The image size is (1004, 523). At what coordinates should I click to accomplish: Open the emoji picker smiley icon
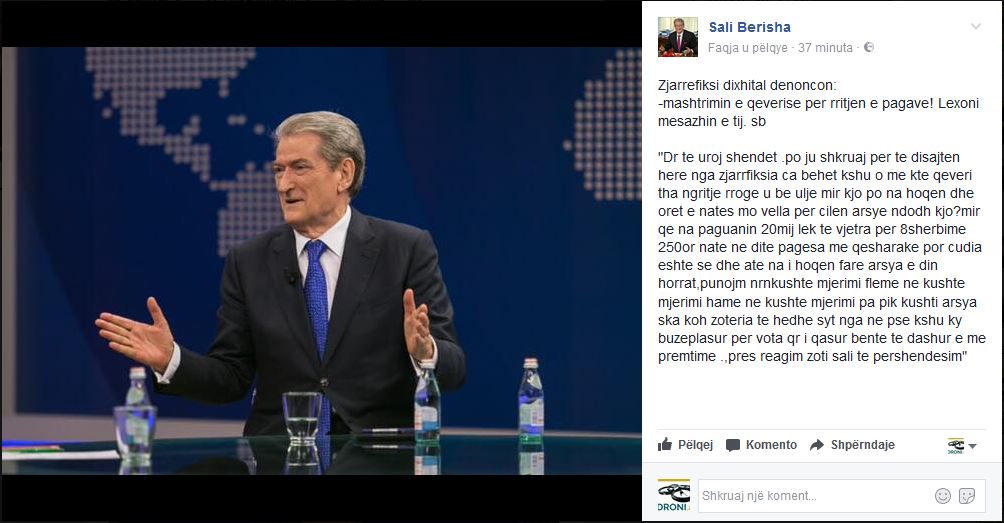943,495
